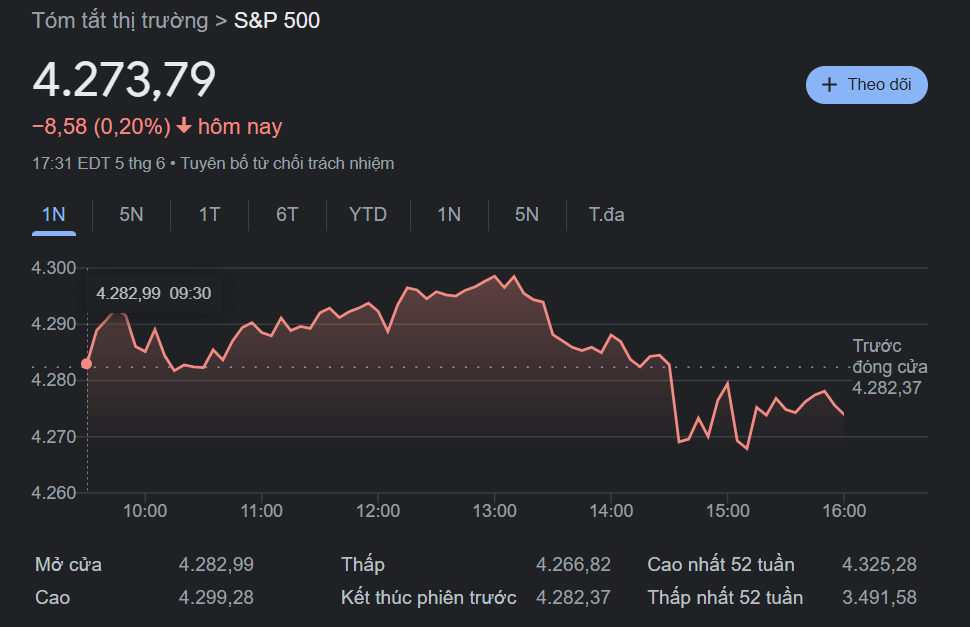The height and width of the screenshot is (627, 970).
Task: Show the YTD chart range
Action: point(368,214)
